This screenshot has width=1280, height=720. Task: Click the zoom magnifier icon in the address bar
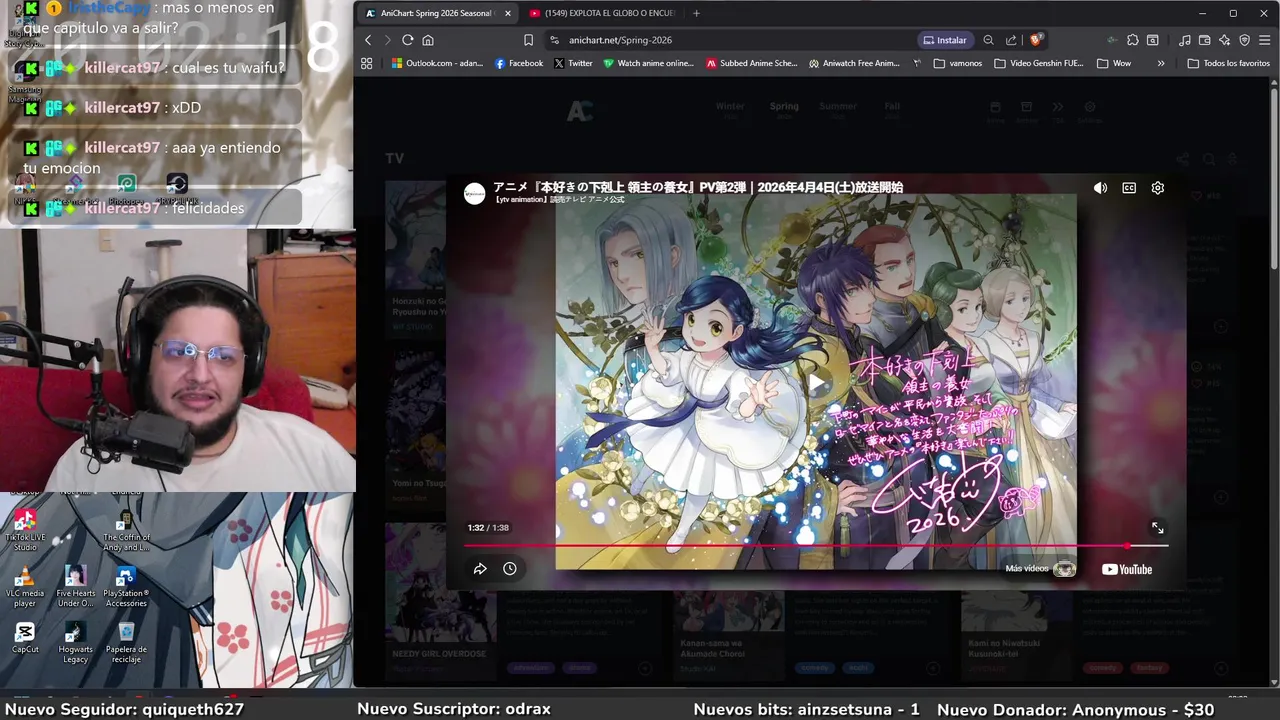point(988,40)
